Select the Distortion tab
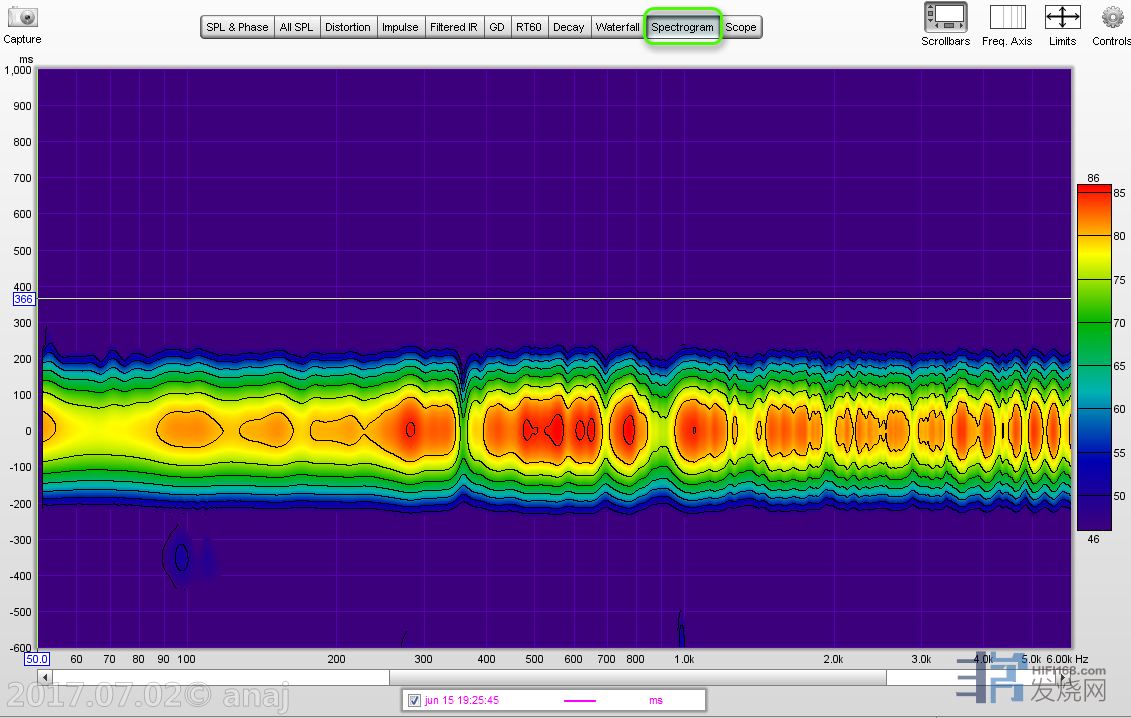Viewport: 1131px width, 718px height. point(348,27)
